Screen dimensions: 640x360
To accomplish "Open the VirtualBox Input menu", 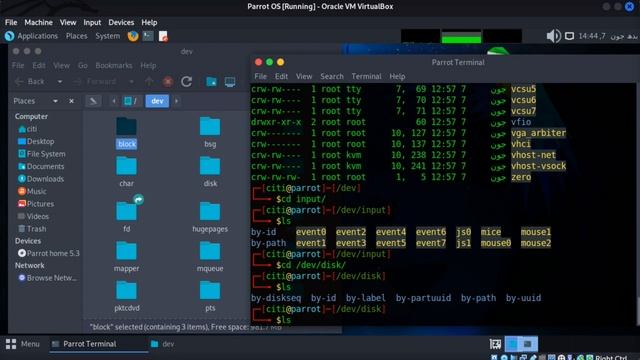I will pyautogui.click(x=92, y=22).
